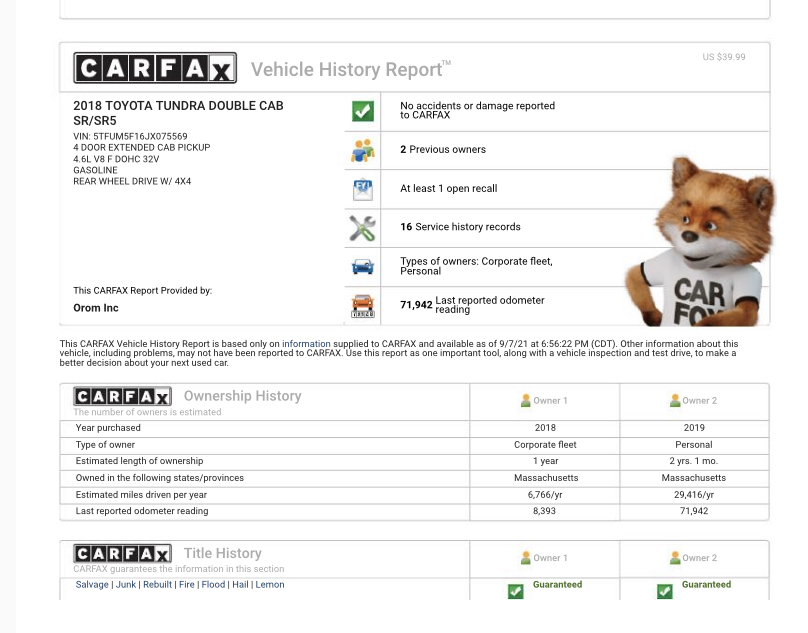Click Owner 2's year purchased '2019'

(694, 428)
